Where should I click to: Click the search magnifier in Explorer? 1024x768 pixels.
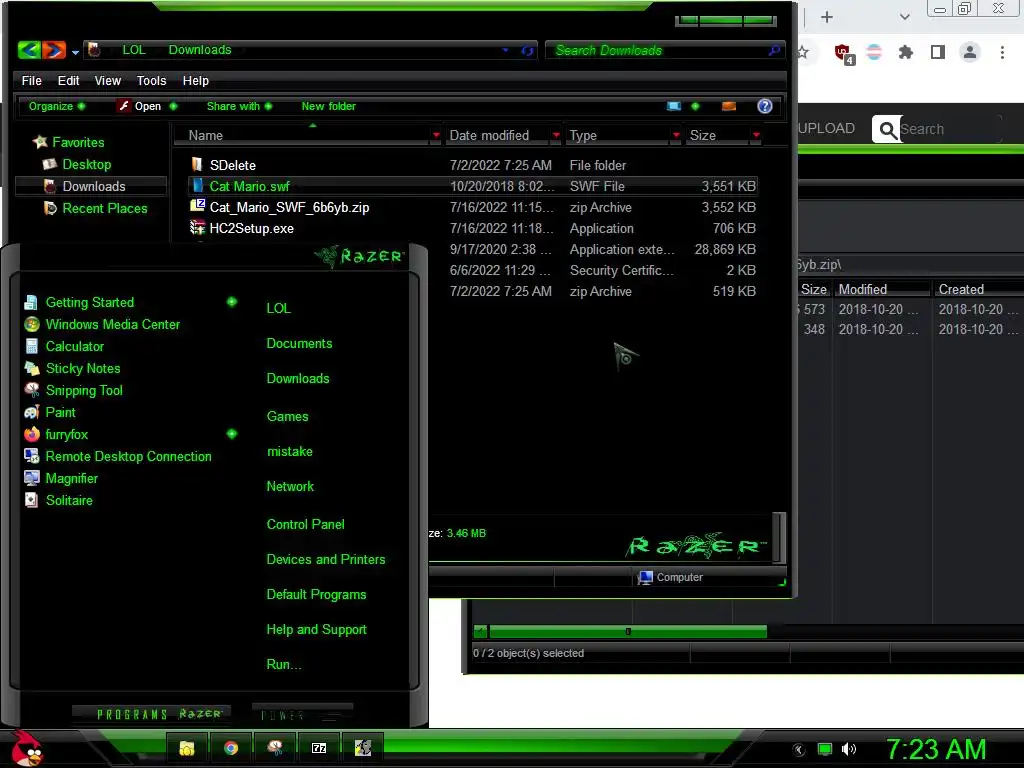(775, 50)
